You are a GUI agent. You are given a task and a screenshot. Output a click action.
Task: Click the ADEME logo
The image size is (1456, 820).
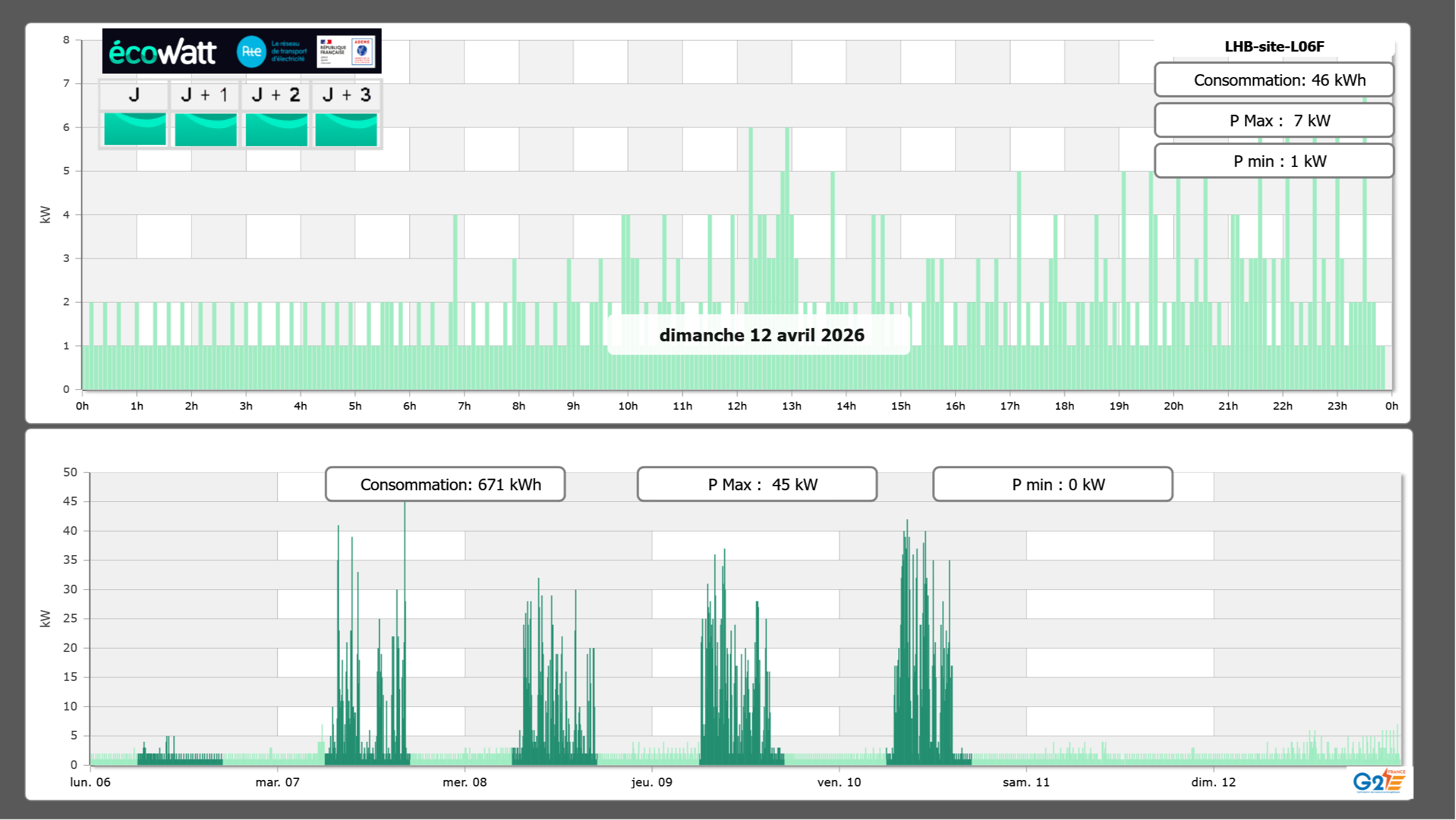(362, 52)
